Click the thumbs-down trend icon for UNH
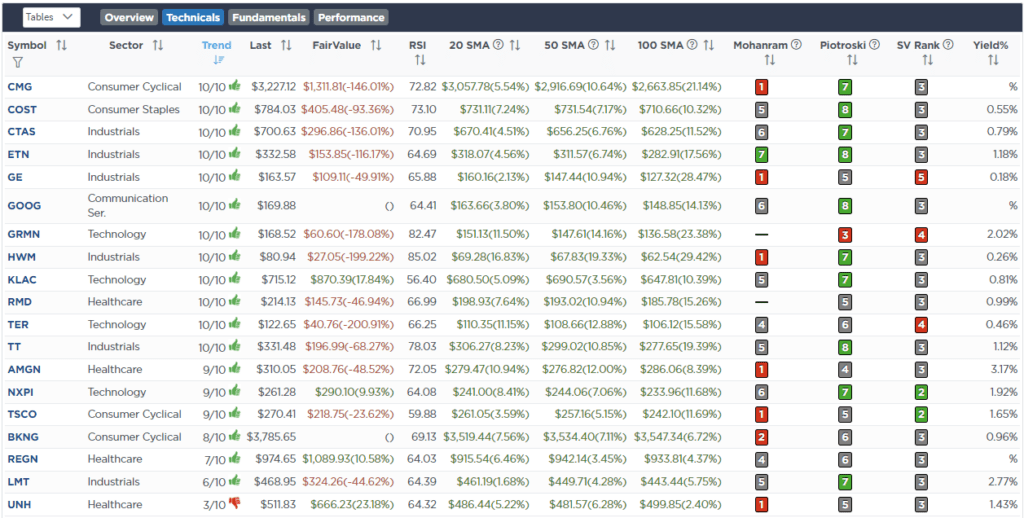This screenshot has width=1024, height=518. coord(234,504)
